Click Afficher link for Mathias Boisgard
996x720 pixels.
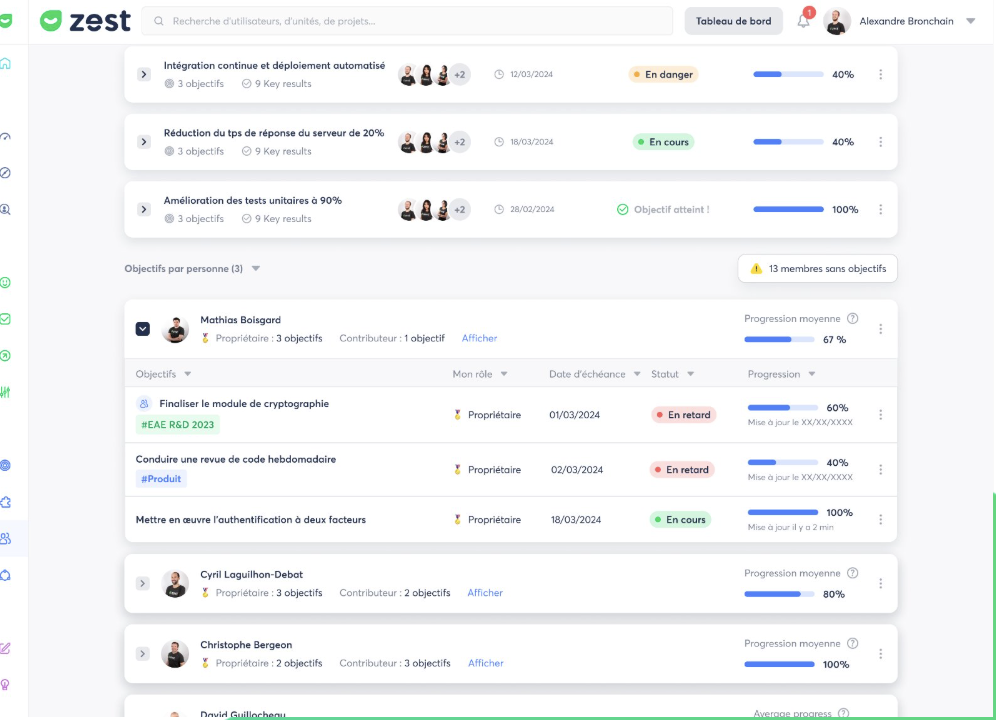click(x=479, y=338)
